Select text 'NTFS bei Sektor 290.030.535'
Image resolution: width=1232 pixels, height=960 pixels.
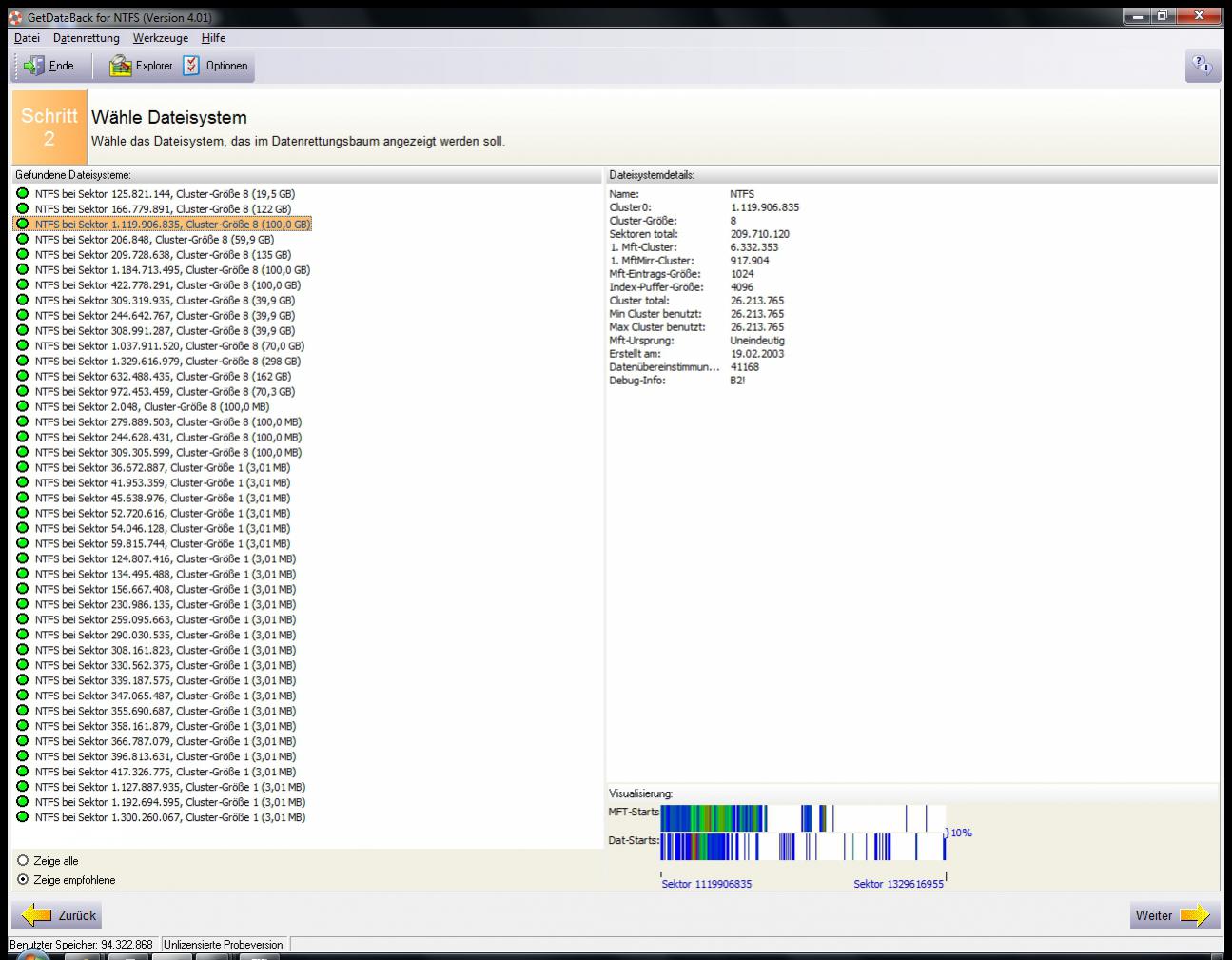pyautogui.click(x=104, y=636)
